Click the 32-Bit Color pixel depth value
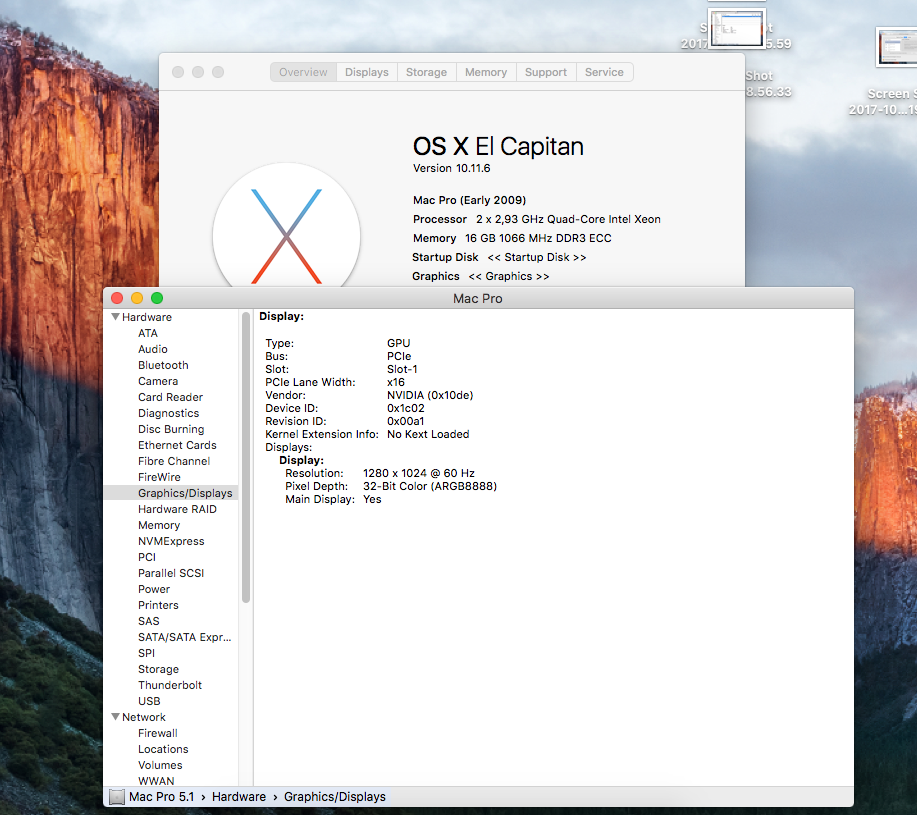Screen dimensions: 917x815 pos(430,486)
